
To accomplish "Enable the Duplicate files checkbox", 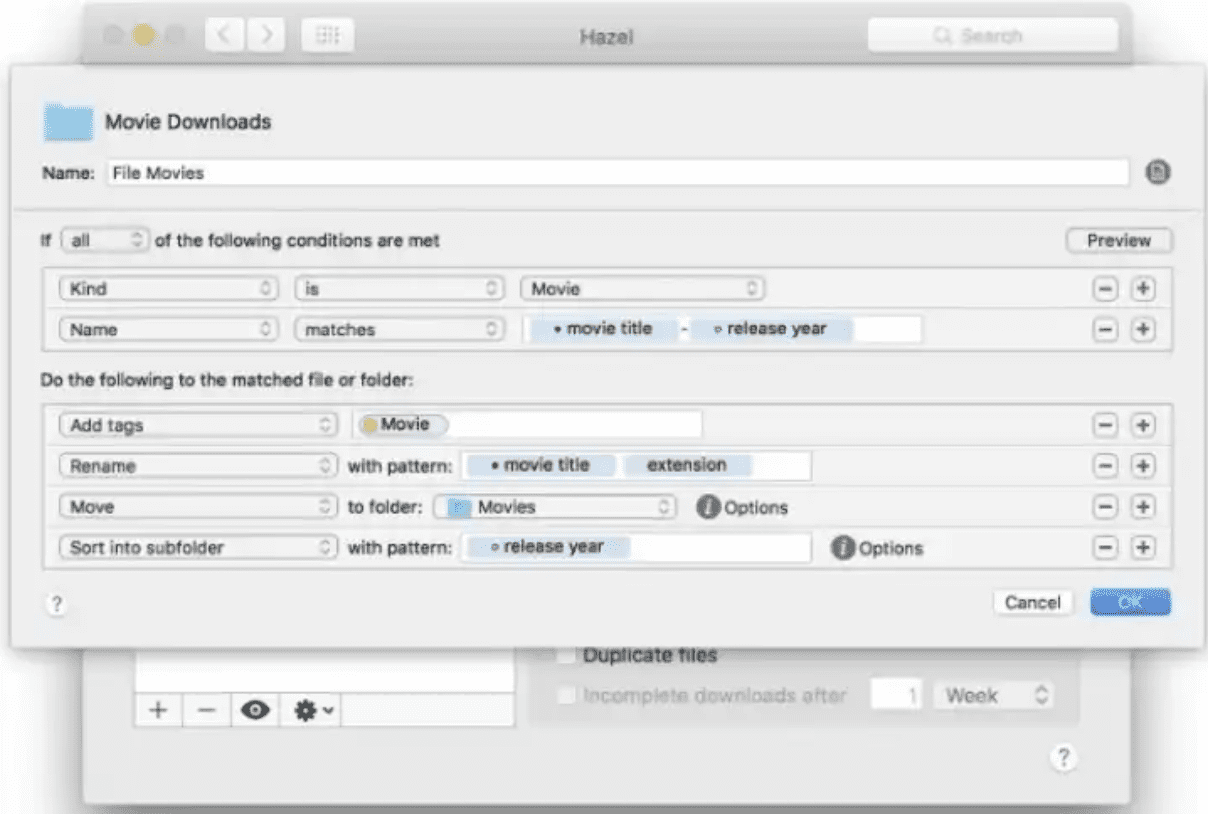I will [x=566, y=656].
